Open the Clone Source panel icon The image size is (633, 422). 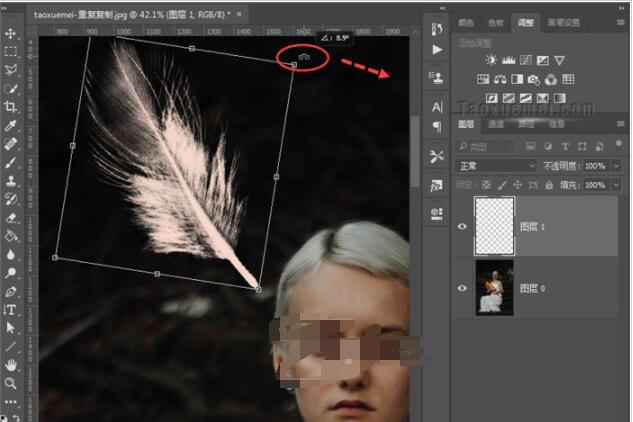coord(436,78)
